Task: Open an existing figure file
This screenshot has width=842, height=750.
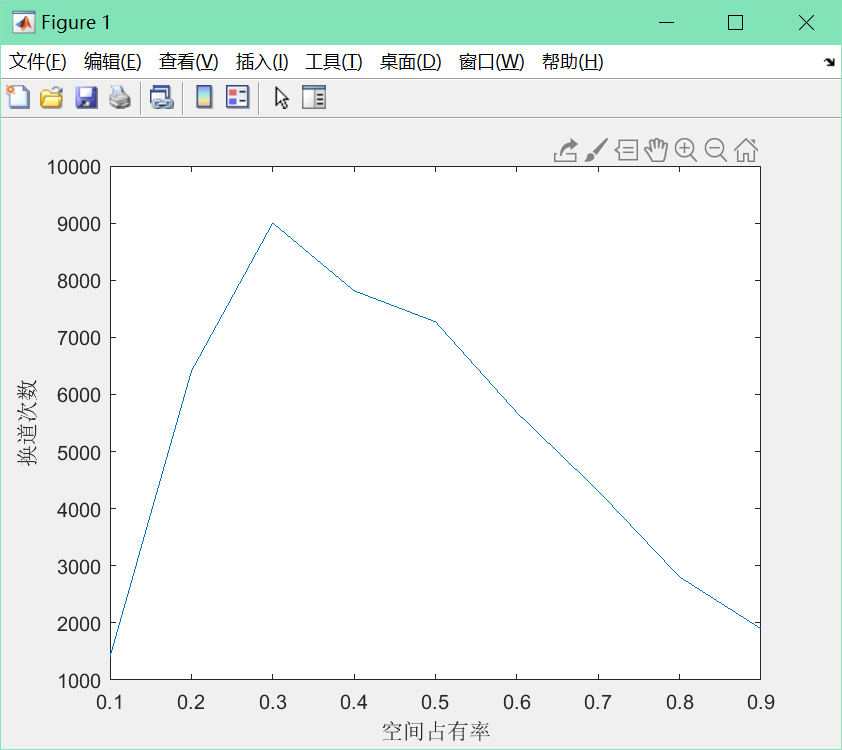Action: (51, 97)
